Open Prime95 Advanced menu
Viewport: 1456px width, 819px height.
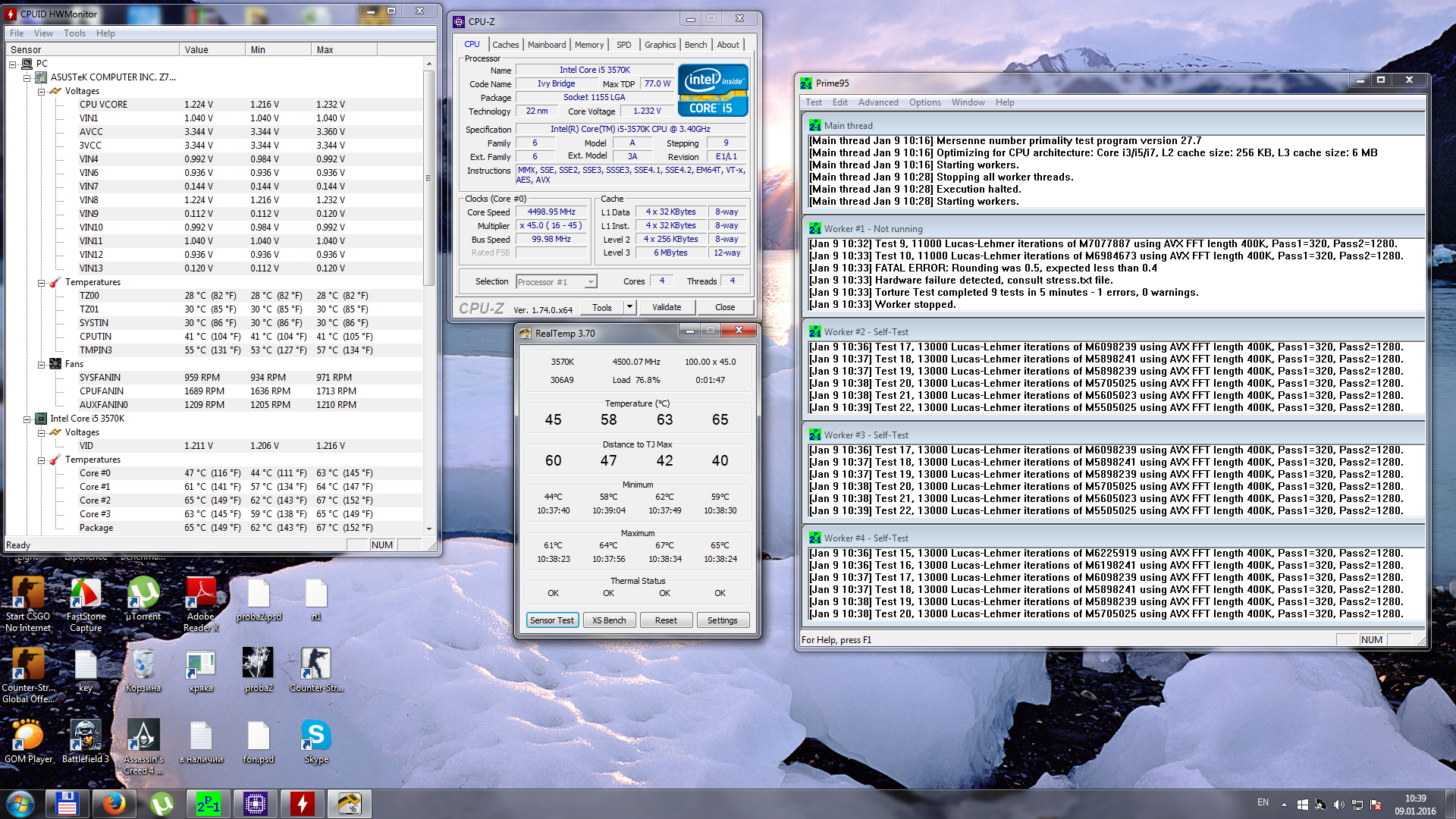coord(877,102)
